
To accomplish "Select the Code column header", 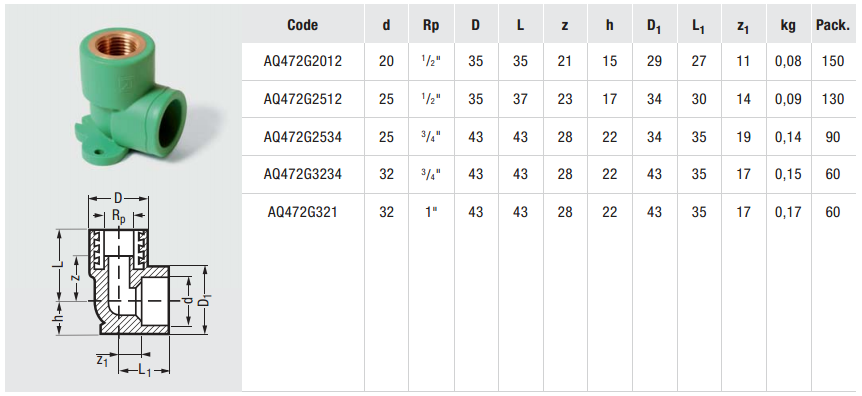I will click(302, 25).
